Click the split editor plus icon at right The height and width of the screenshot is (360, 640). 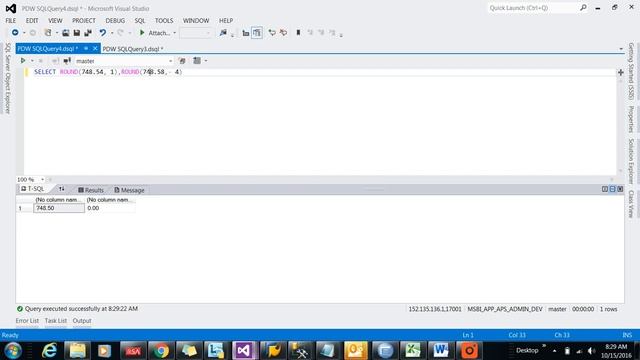(x=620, y=72)
